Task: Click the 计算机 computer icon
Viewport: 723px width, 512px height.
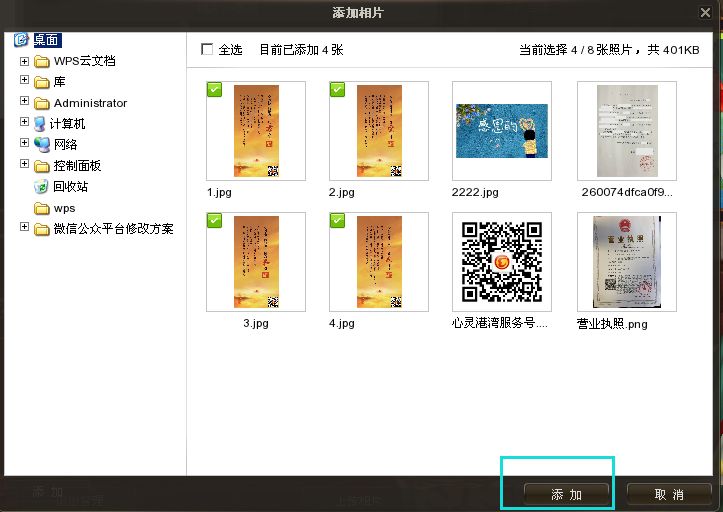Action: coord(40,124)
